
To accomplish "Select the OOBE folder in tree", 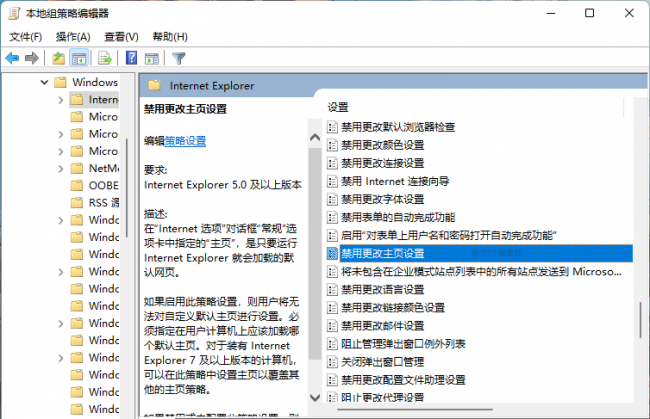I will 95,185.
